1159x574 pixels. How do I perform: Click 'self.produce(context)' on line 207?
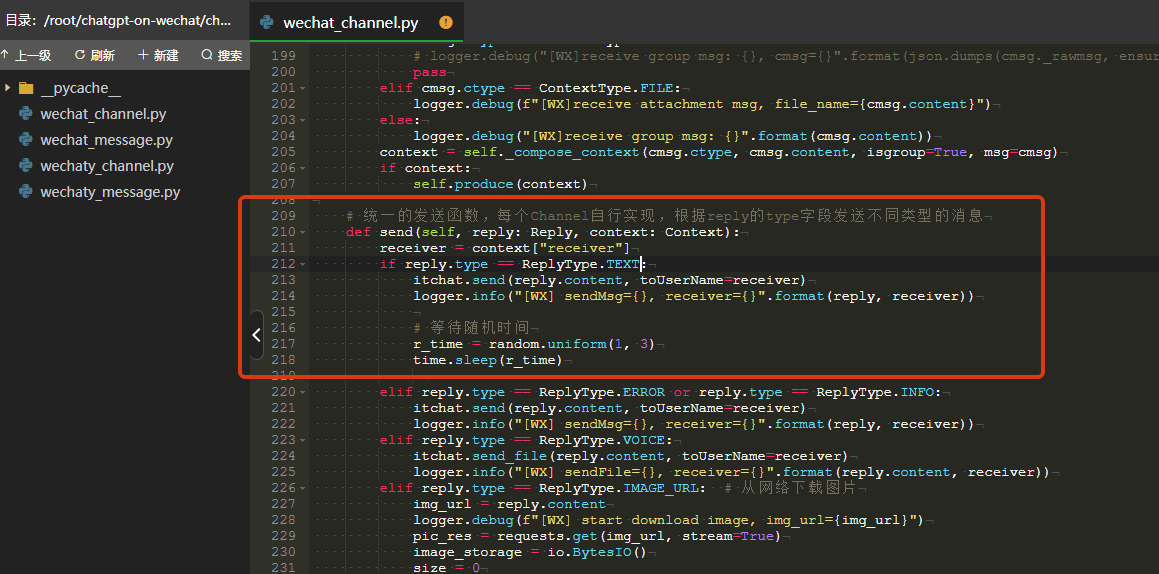(500, 184)
